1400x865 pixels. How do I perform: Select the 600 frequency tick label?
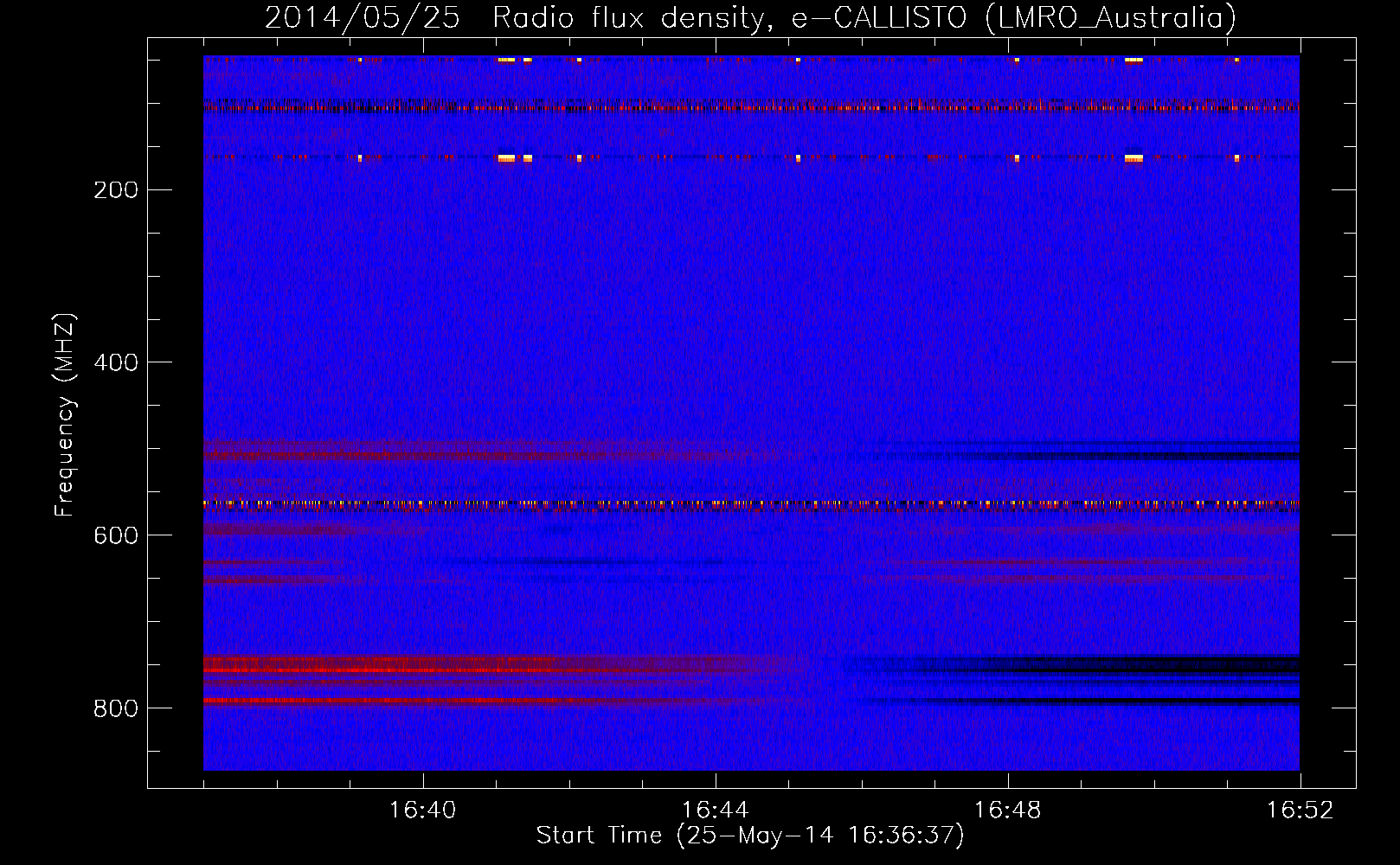tap(116, 535)
